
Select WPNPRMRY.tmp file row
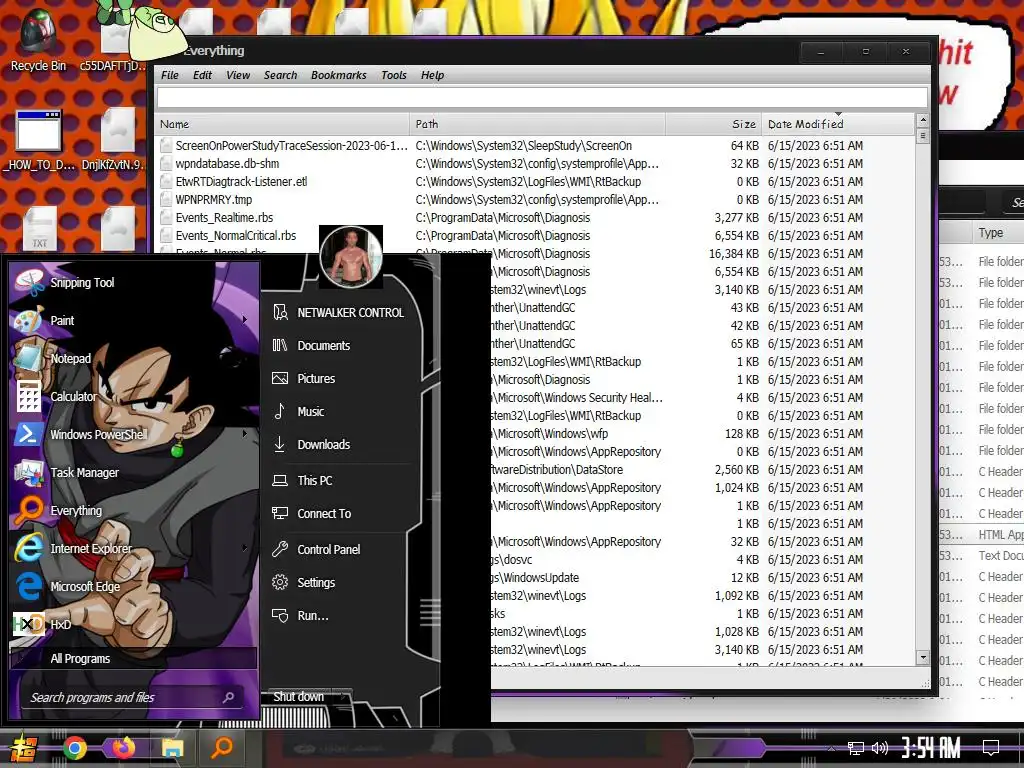pos(536,199)
